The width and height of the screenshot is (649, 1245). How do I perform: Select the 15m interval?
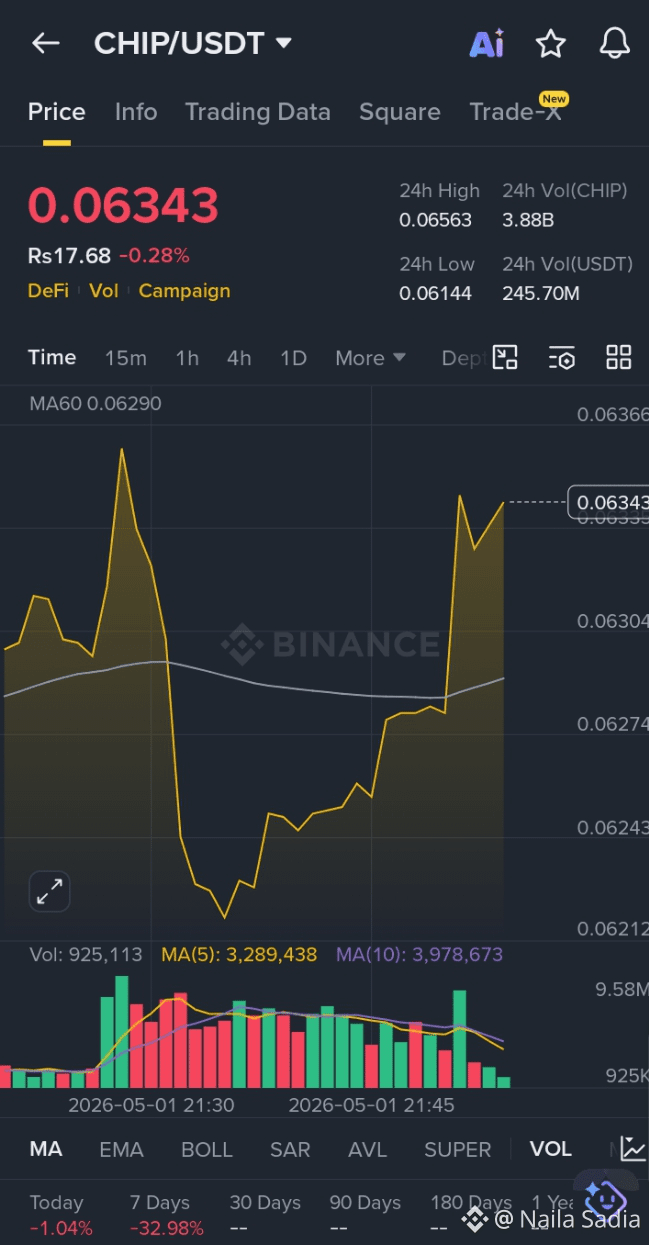(x=126, y=358)
